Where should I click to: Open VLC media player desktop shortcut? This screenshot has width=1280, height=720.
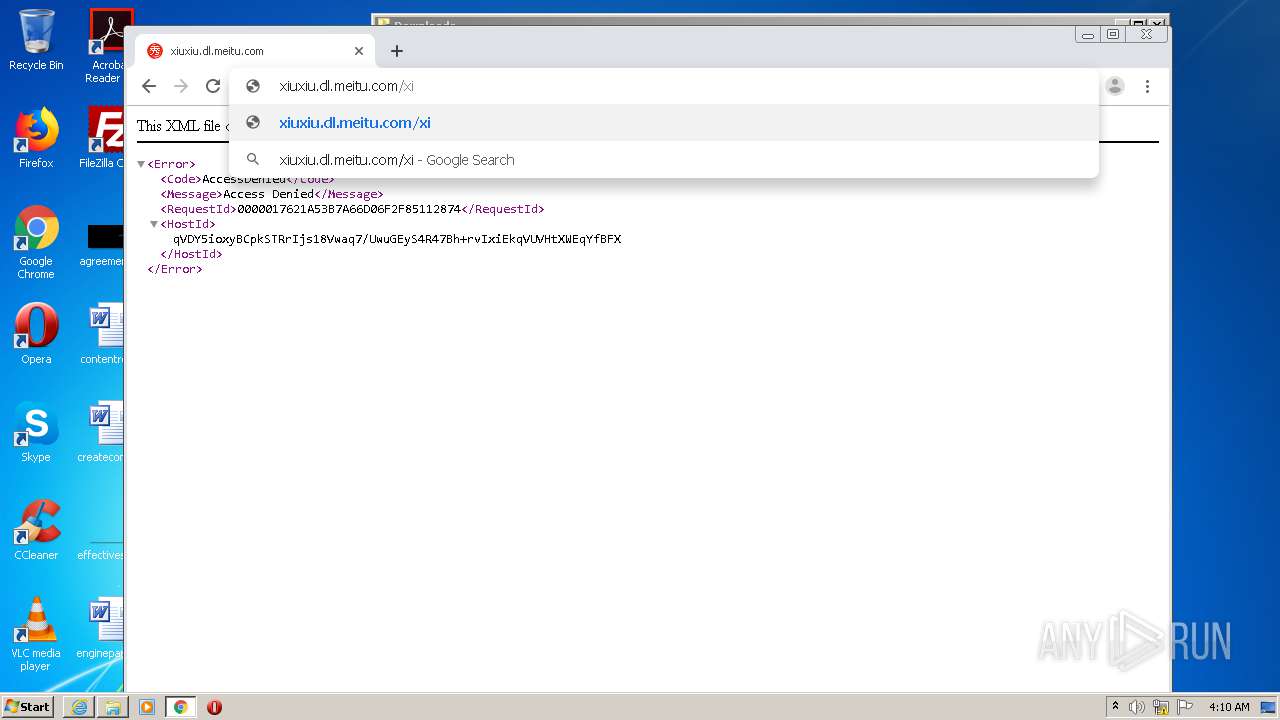(x=36, y=634)
